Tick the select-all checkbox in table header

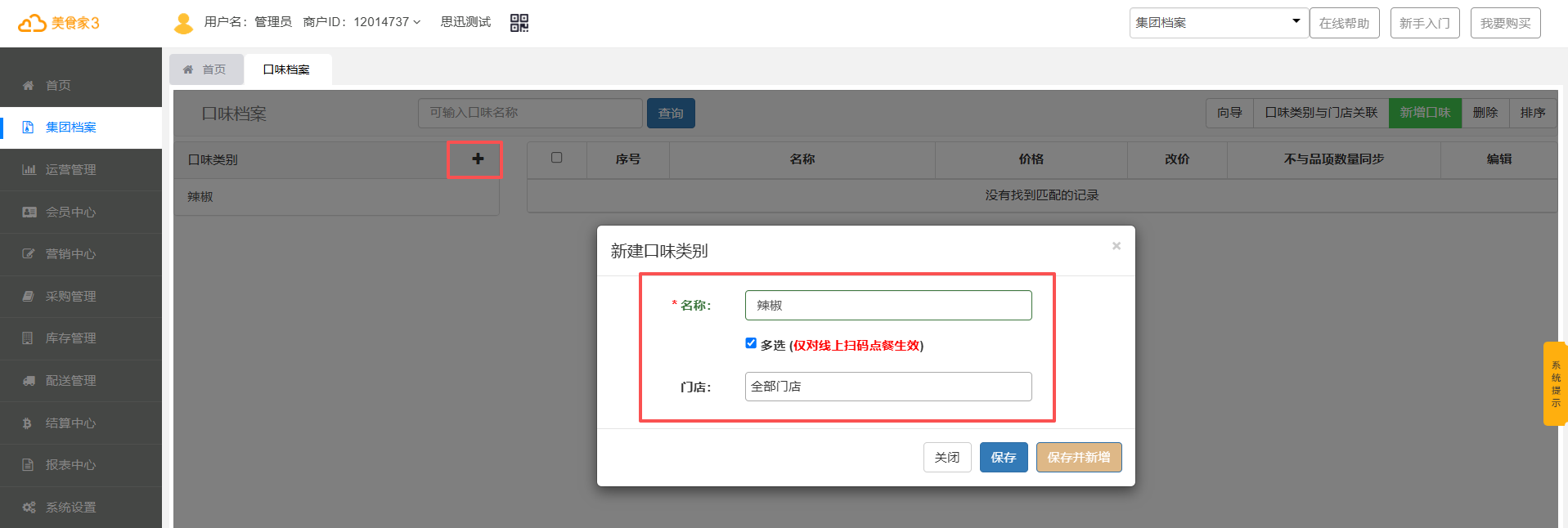click(x=556, y=158)
